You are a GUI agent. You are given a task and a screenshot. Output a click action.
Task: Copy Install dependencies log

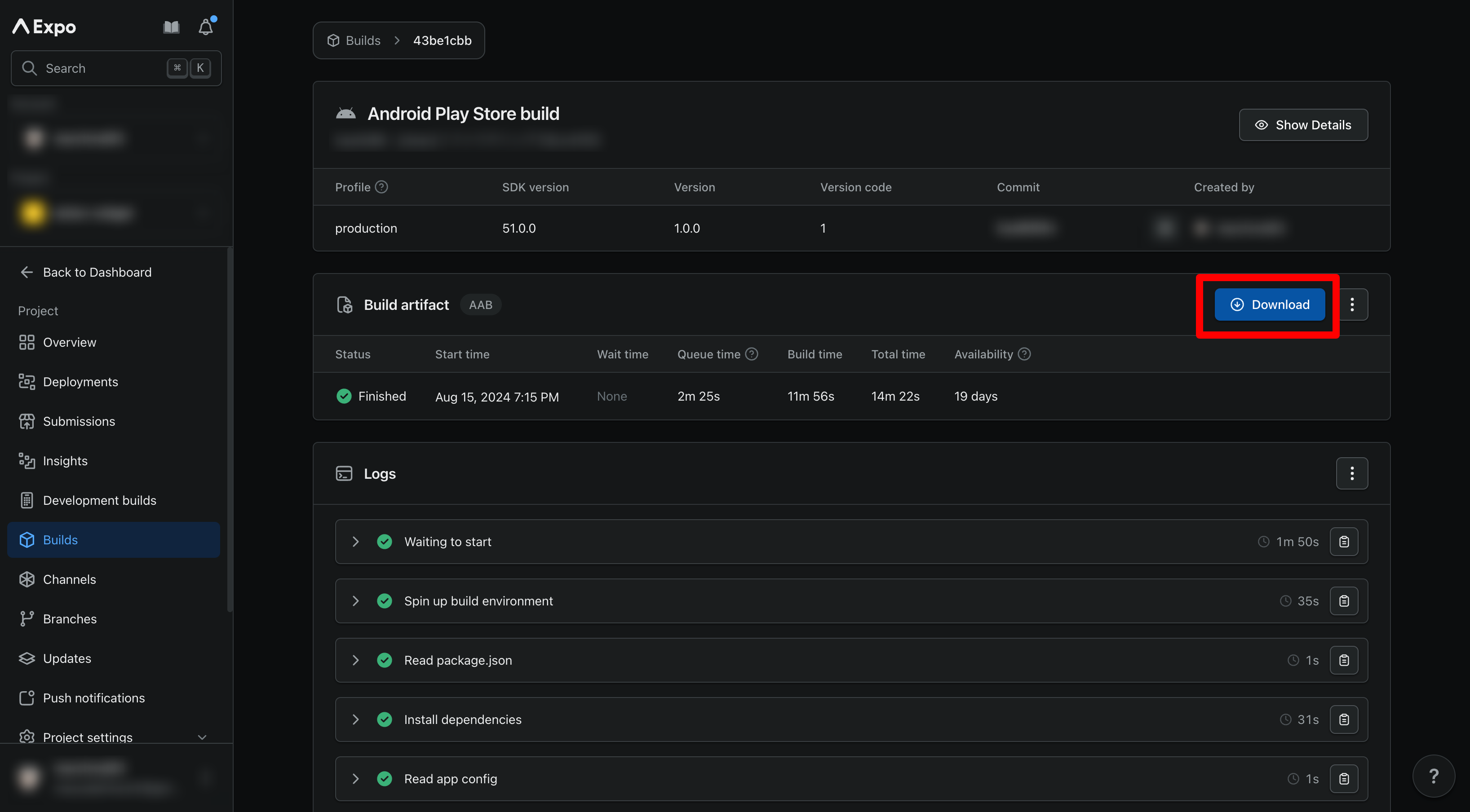coord(1344,719)
